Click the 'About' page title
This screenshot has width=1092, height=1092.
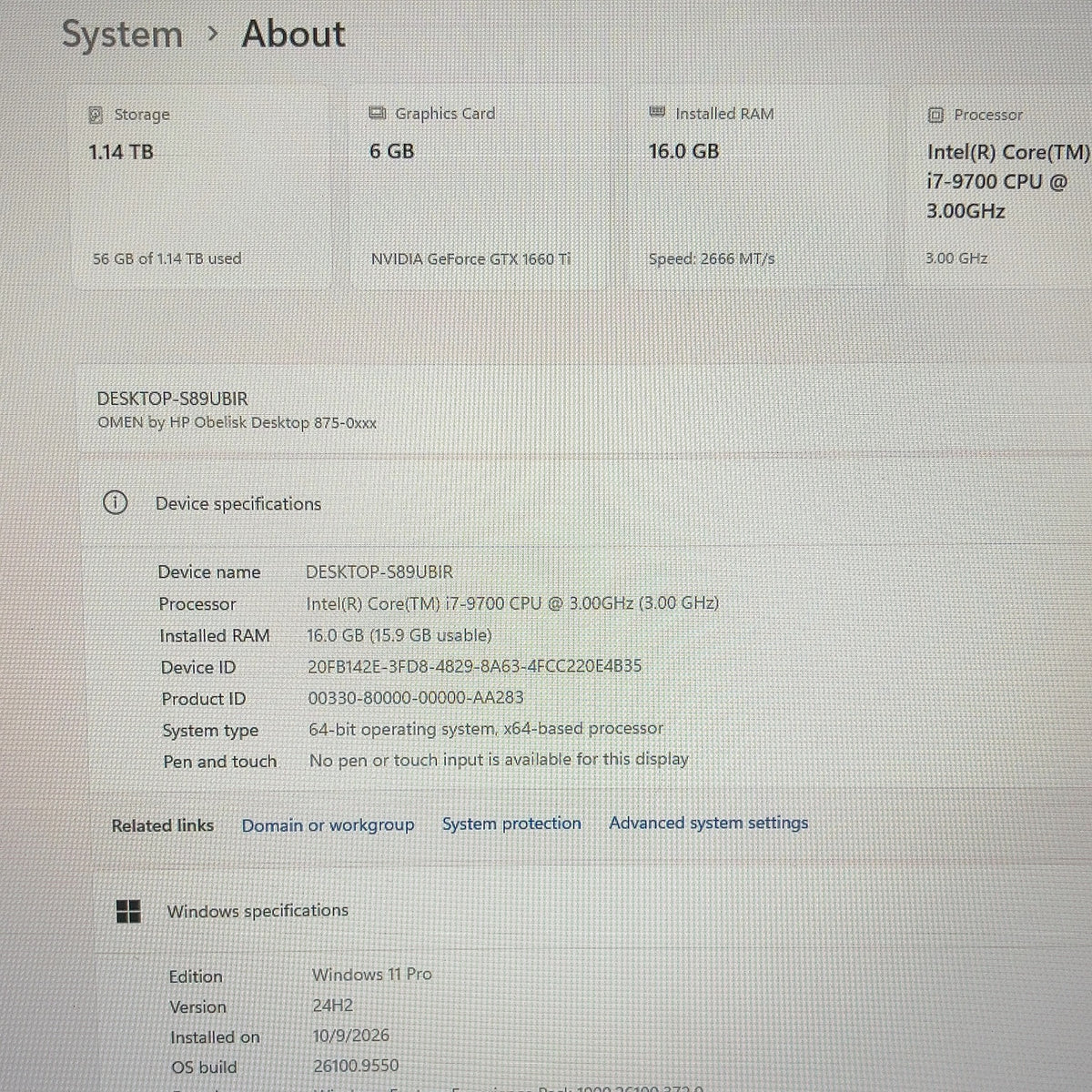293,35
